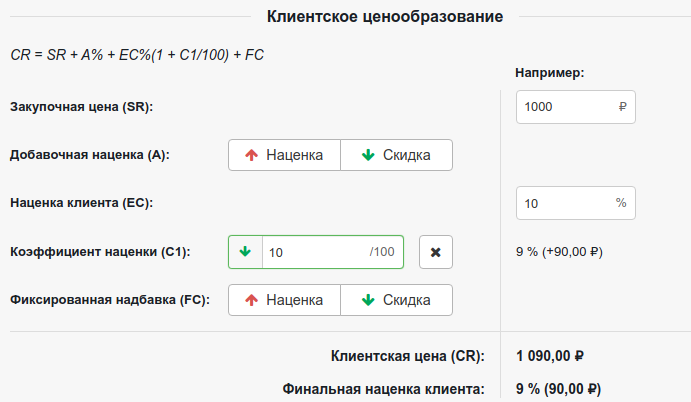
Task: Choose Наценка for Фиксированная надбавка (FC)
Action: 284,300
